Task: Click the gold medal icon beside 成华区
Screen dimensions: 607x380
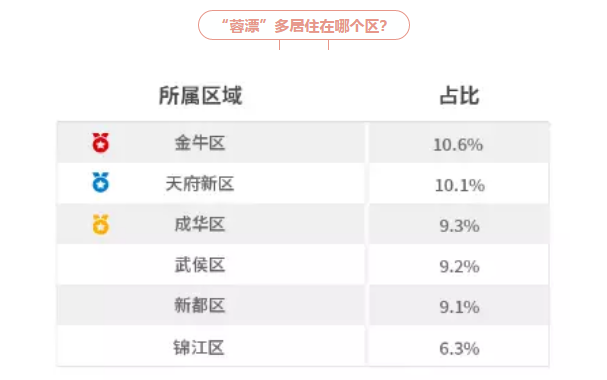Action: [x=101, y=224]
